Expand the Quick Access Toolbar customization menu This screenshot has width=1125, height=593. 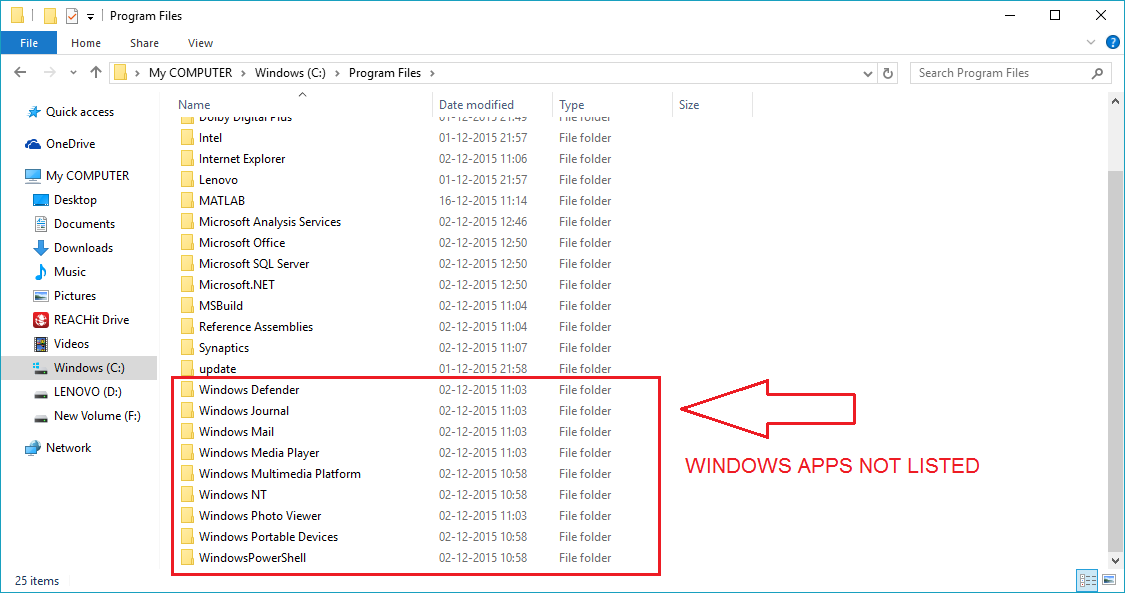coord(89,15)
